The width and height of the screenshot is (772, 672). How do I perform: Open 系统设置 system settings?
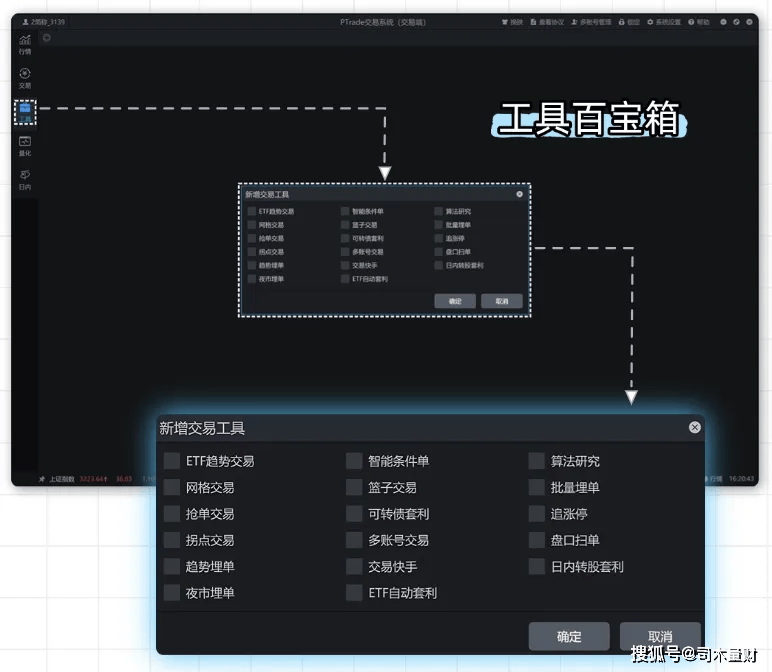click(664, 22)
